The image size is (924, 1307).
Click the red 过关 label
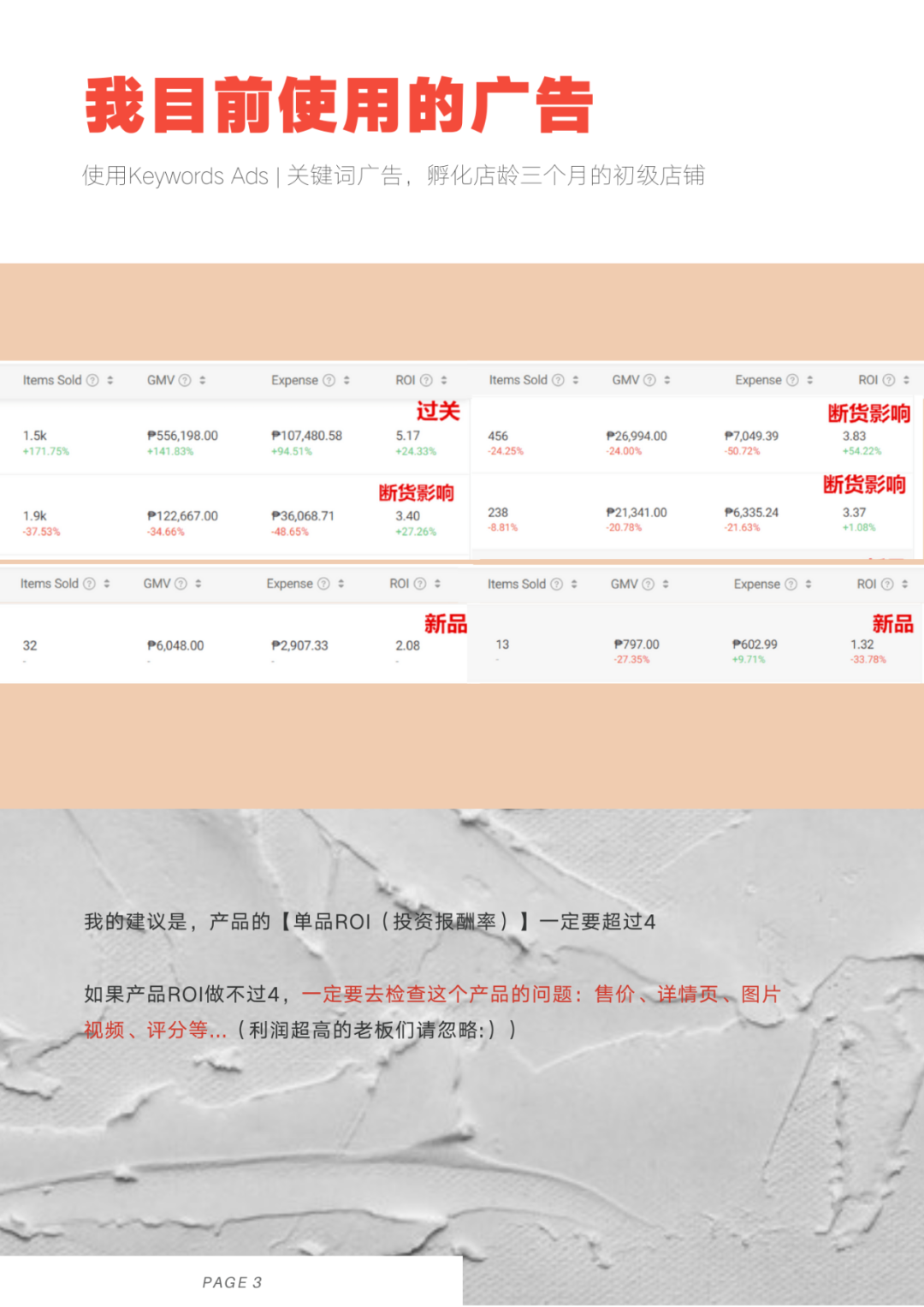(x=440, y=412)
